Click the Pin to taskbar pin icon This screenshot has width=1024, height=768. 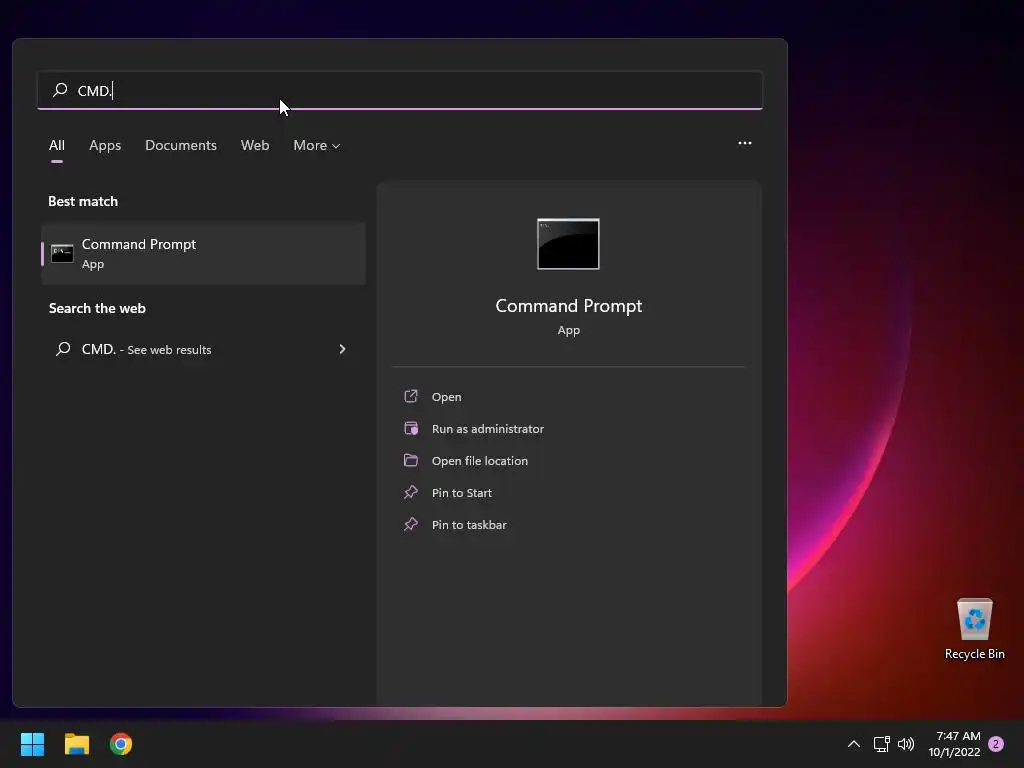(x=411, y=524)
